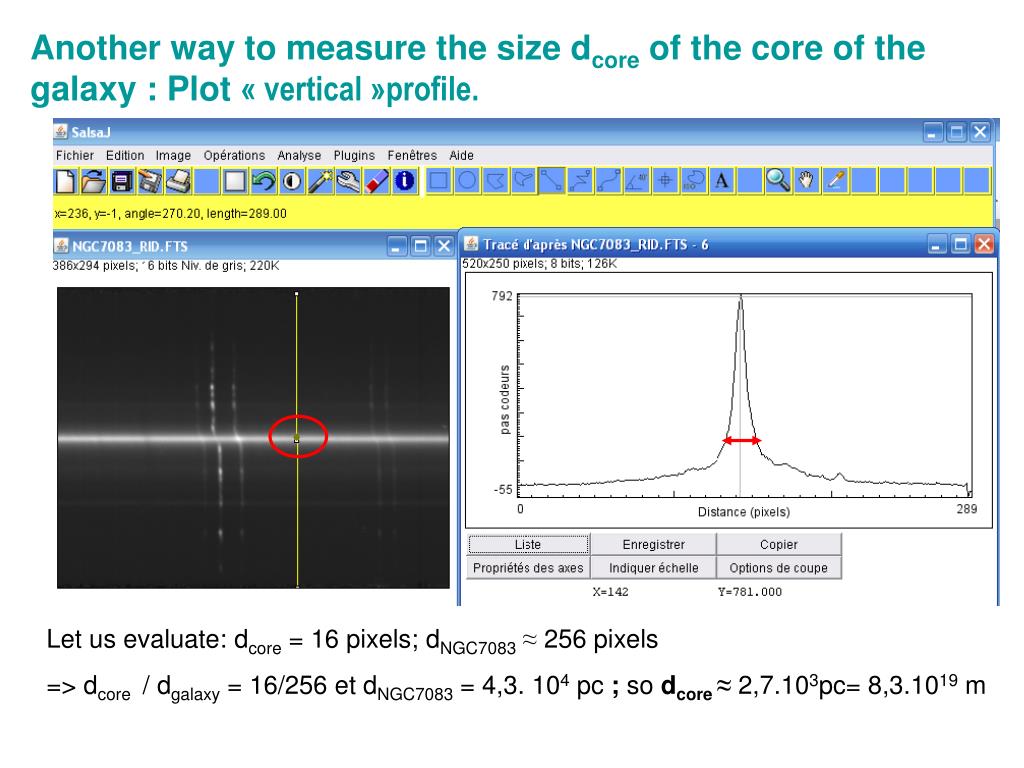This screenshot has height=768, width=1024.
Task: Open the Plugins menu
Action: click(x=354, y=155)
